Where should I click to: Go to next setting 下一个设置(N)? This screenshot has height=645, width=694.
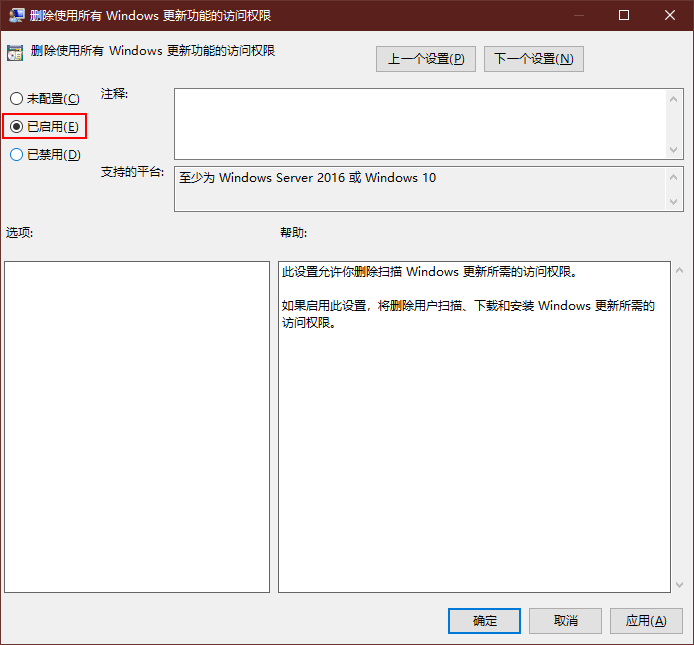pos(534,59)
